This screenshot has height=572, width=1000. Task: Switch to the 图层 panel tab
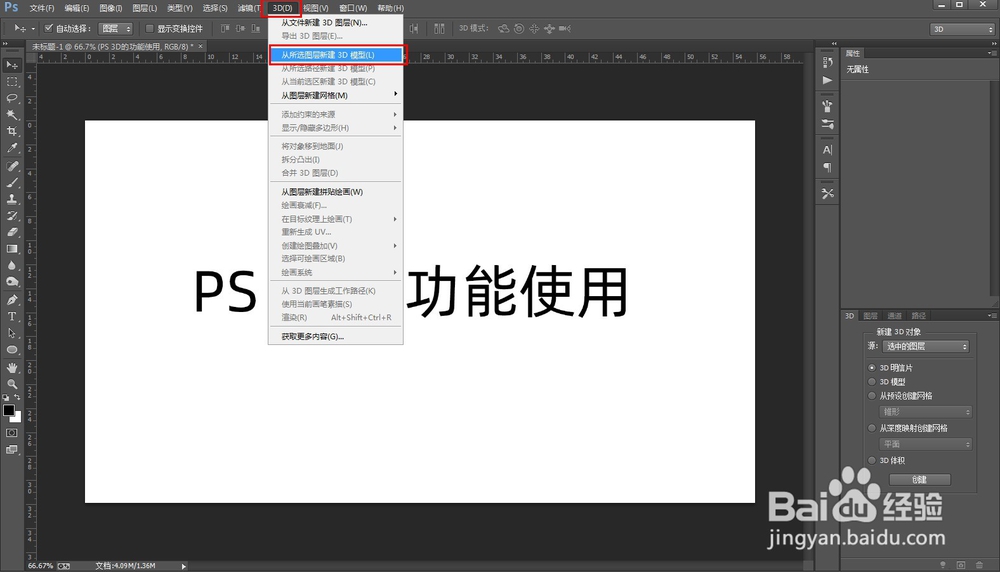click(x=871, y=316)
